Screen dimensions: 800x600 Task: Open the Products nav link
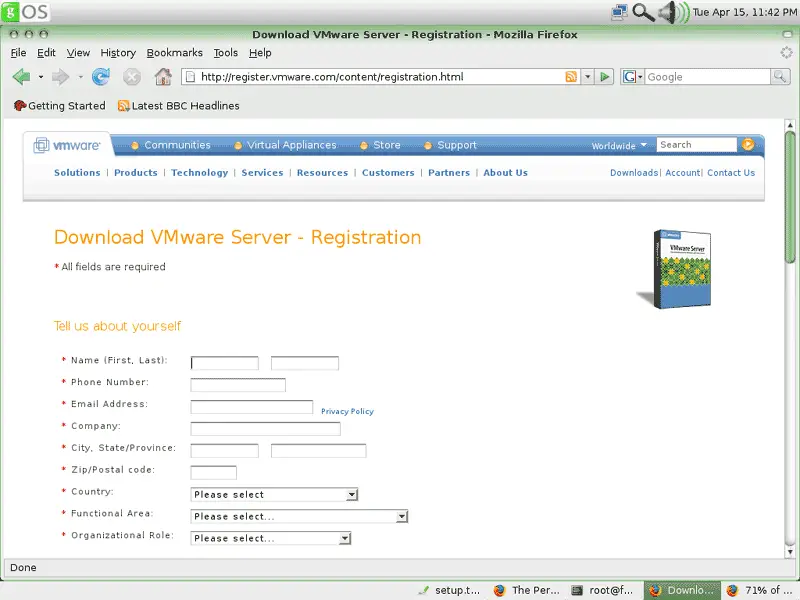point(136,172)
